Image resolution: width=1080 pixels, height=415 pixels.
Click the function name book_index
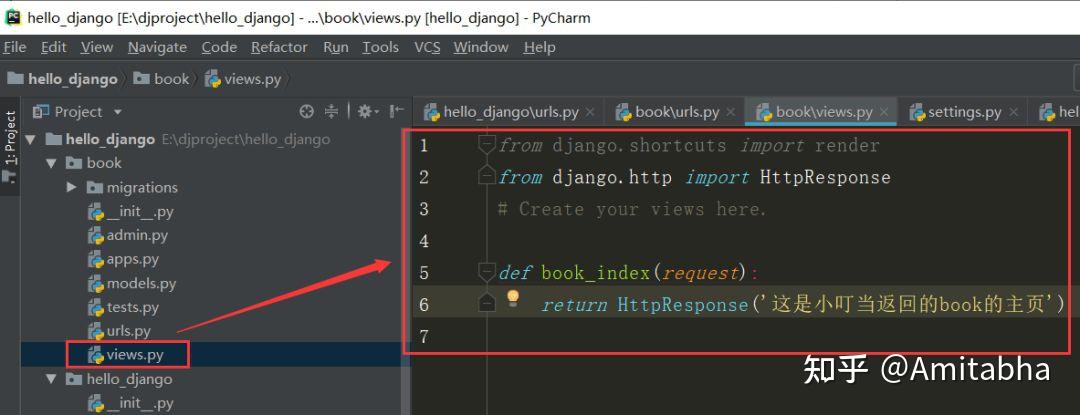(x=596, y=273)
